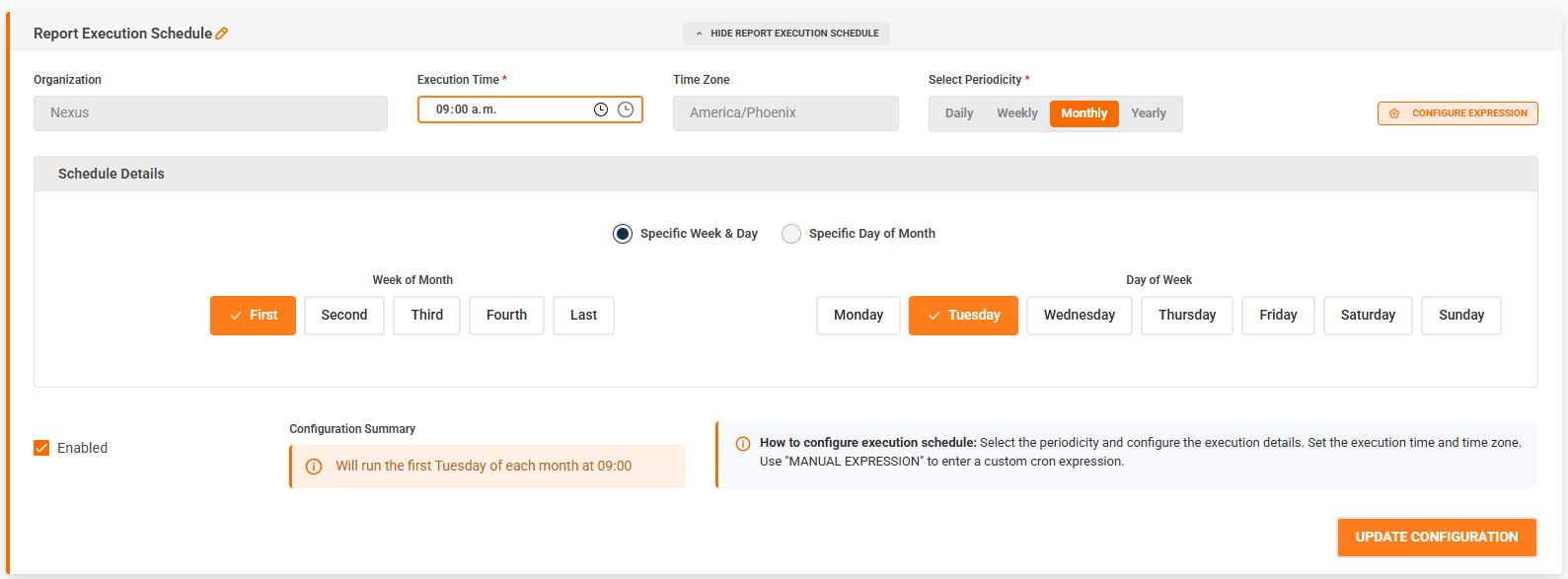The image size is (1568, 579).
Task: Select Yearly periodicity
Action: pos(1148,113)
